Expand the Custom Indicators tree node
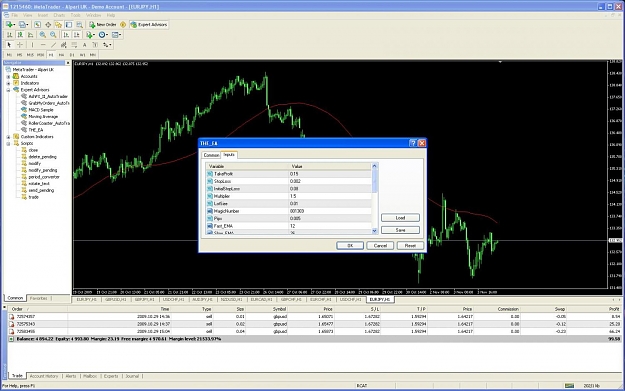This screenshot has height=391, width=625. coord(8,137)
